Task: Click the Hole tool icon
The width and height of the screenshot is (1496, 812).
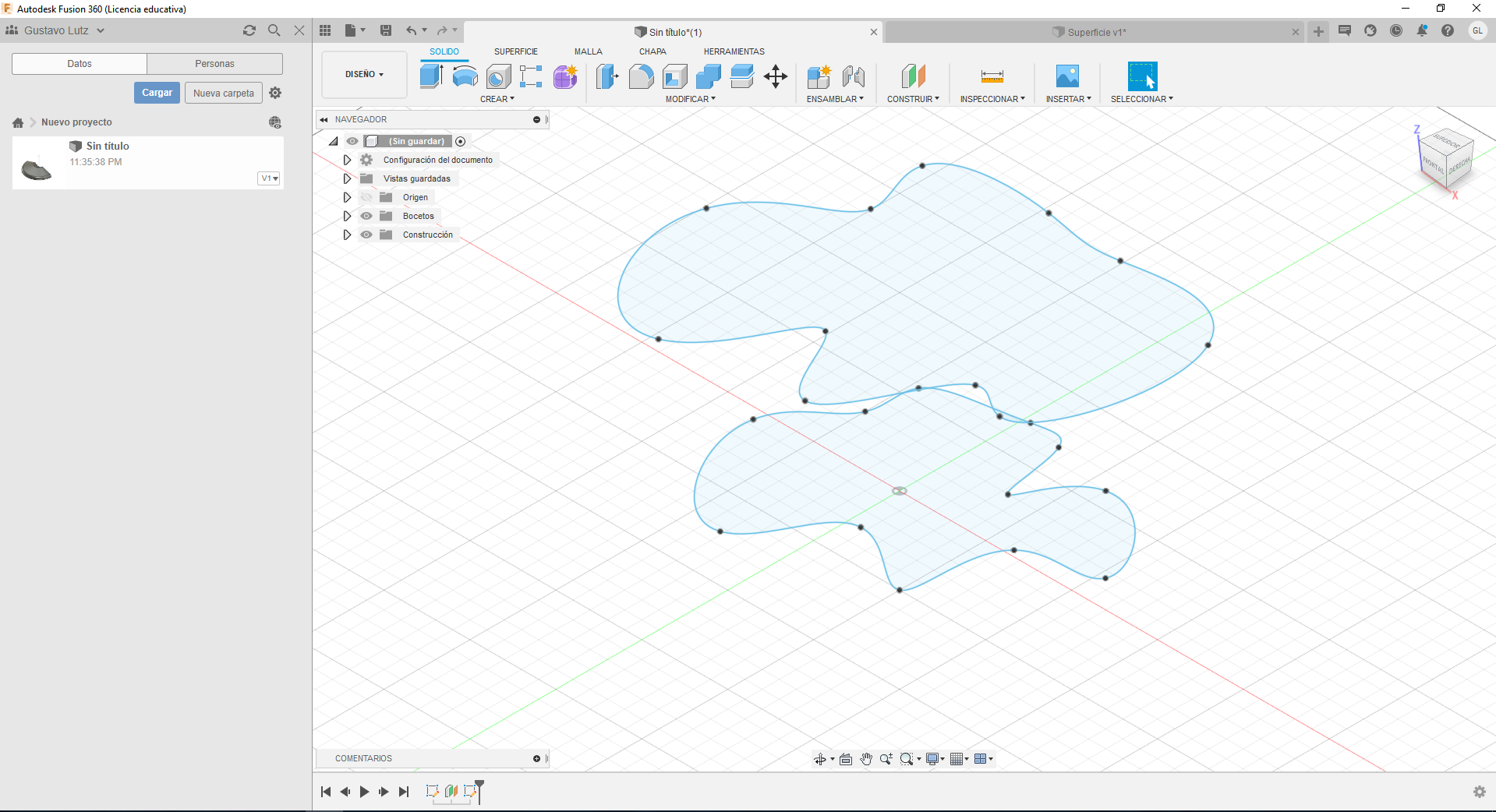Action: pyautogui.click(x=498, y=76)
